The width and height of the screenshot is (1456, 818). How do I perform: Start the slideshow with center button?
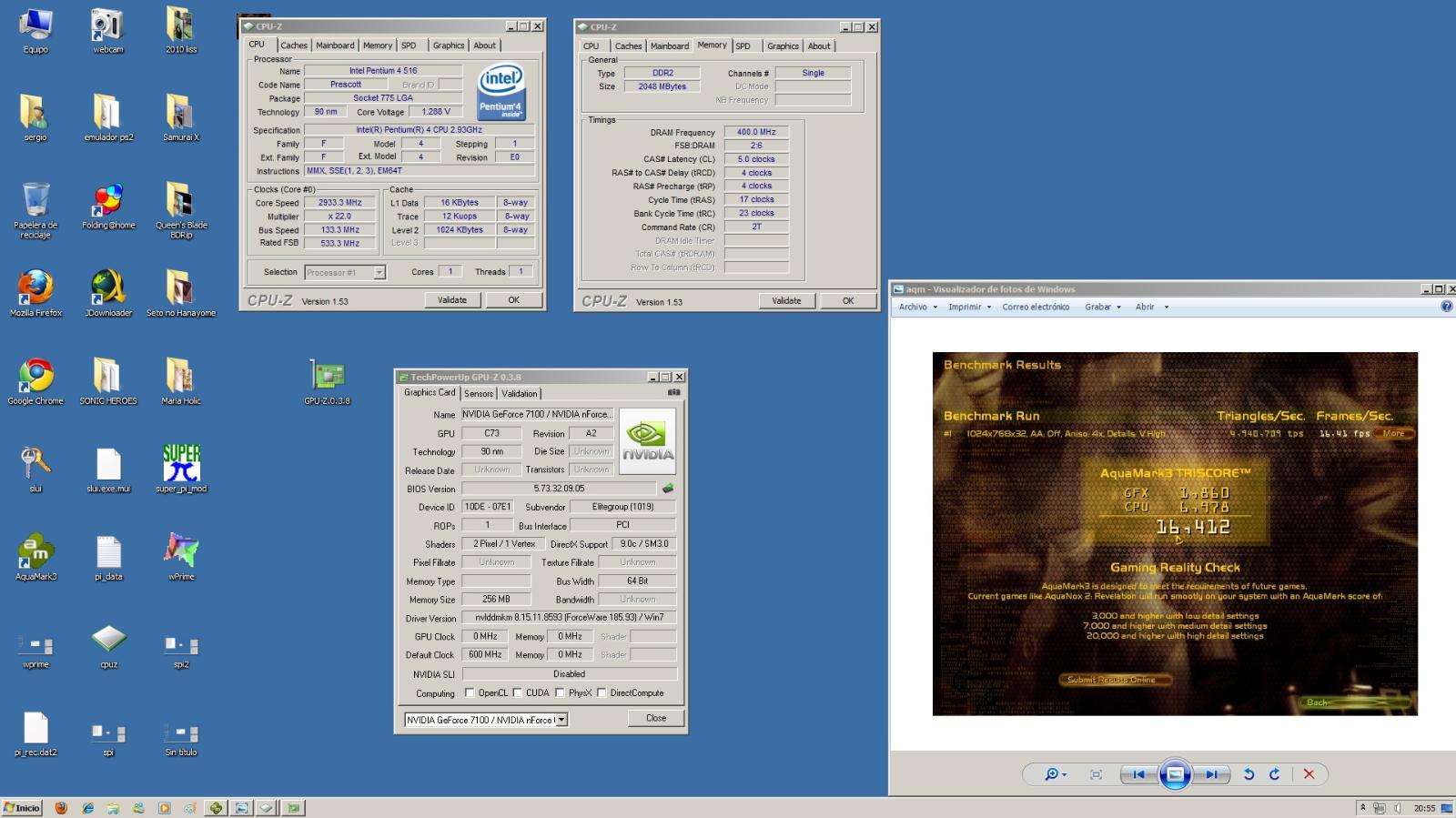tap(1175, 774)
